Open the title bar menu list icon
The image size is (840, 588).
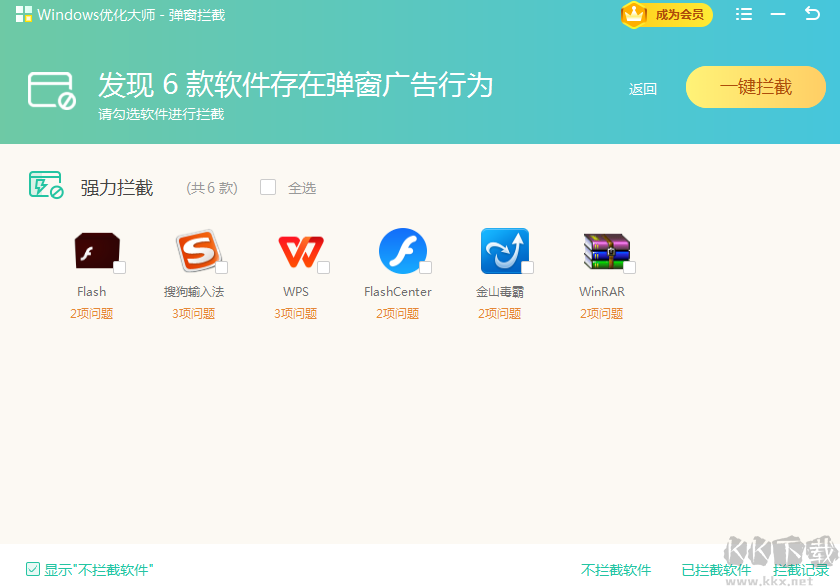coord(743,15)
